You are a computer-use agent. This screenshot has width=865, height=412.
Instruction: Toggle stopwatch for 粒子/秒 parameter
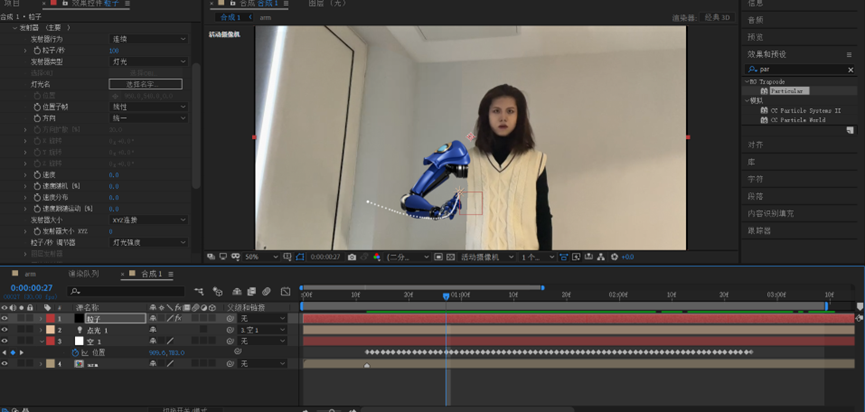pyautogui.click(x=37, y=50)
